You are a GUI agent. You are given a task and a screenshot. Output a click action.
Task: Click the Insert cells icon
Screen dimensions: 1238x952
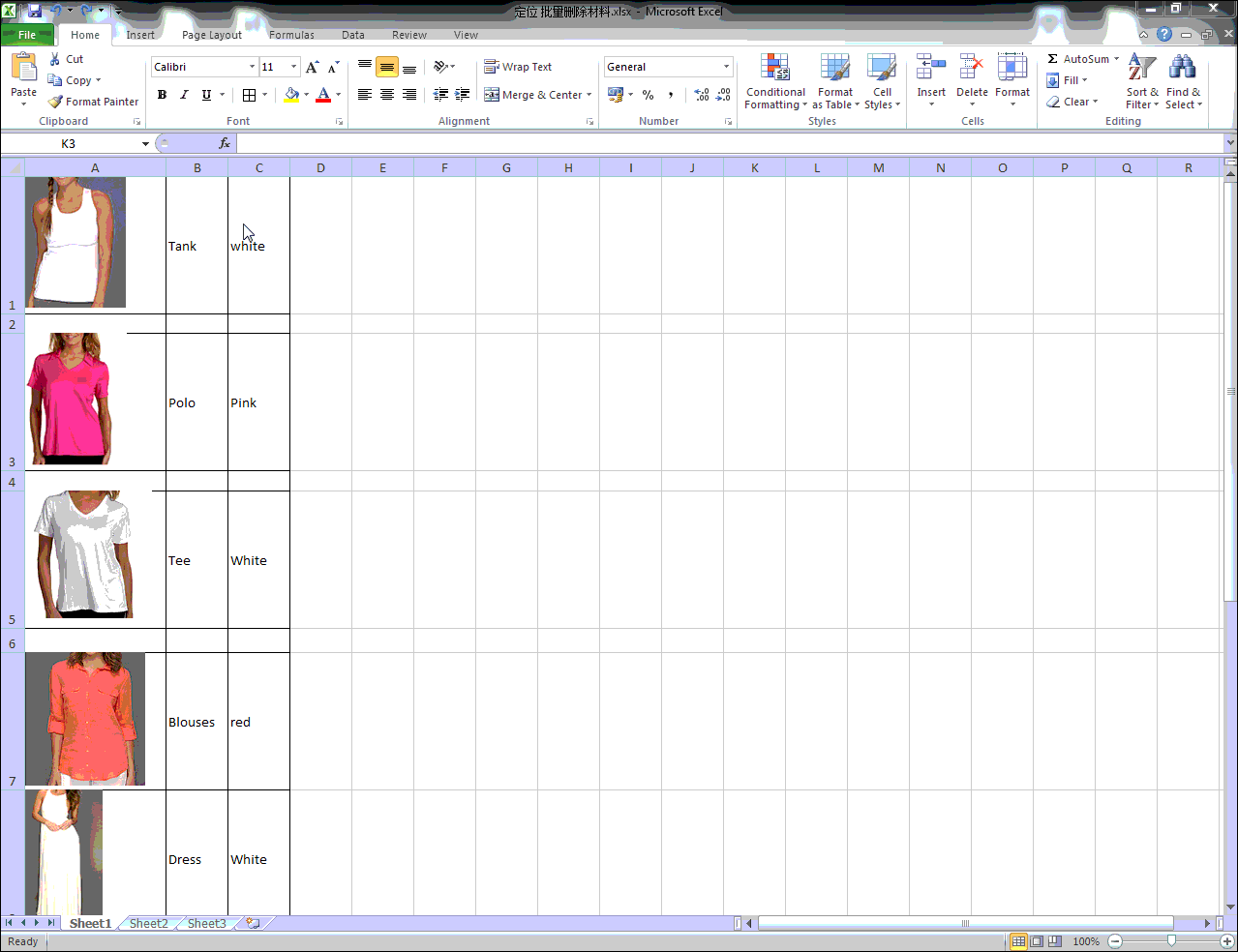[x=931, y=68]
